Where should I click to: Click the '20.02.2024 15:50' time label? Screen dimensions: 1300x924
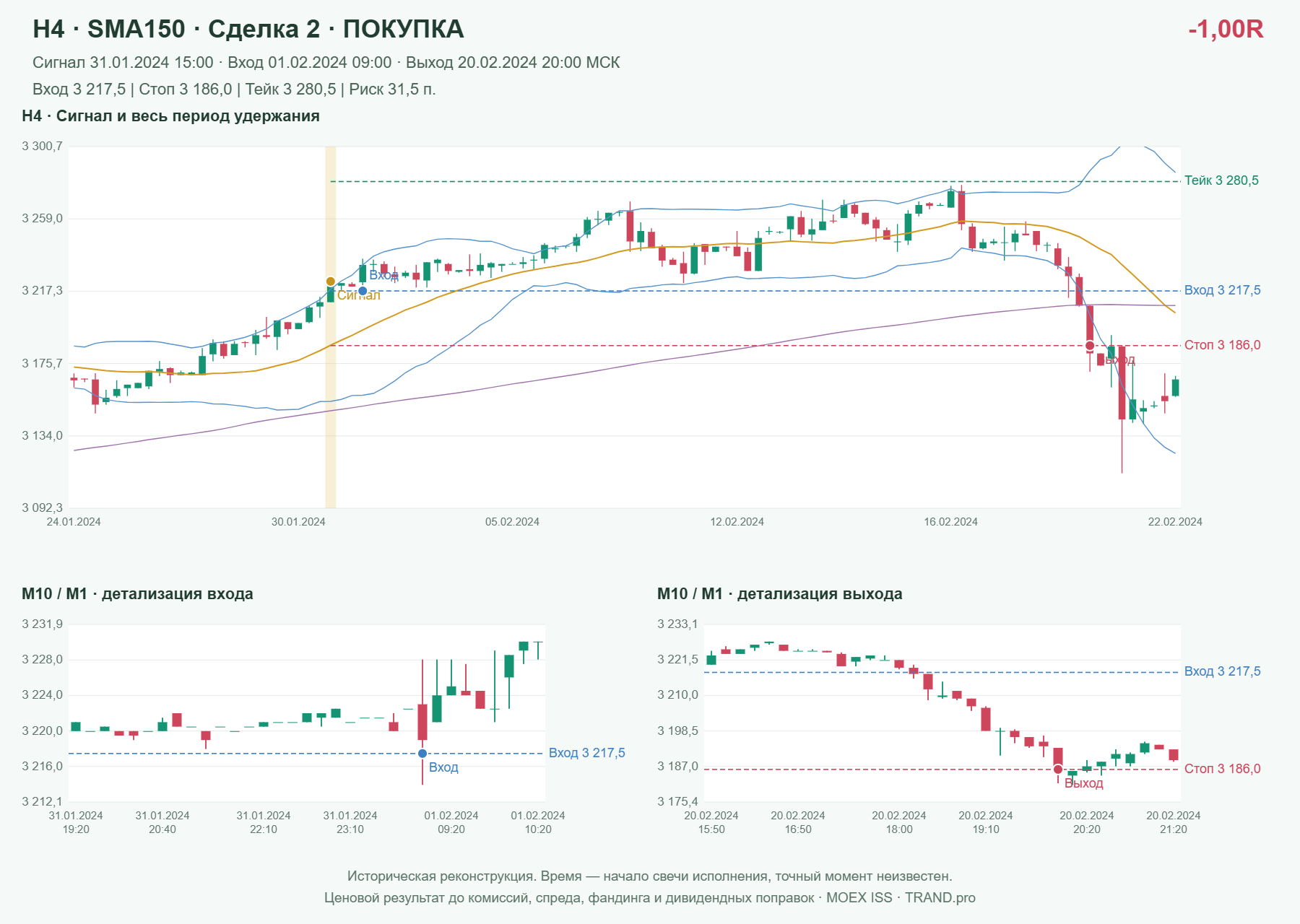pyautogui.click(x=711, y=822)
